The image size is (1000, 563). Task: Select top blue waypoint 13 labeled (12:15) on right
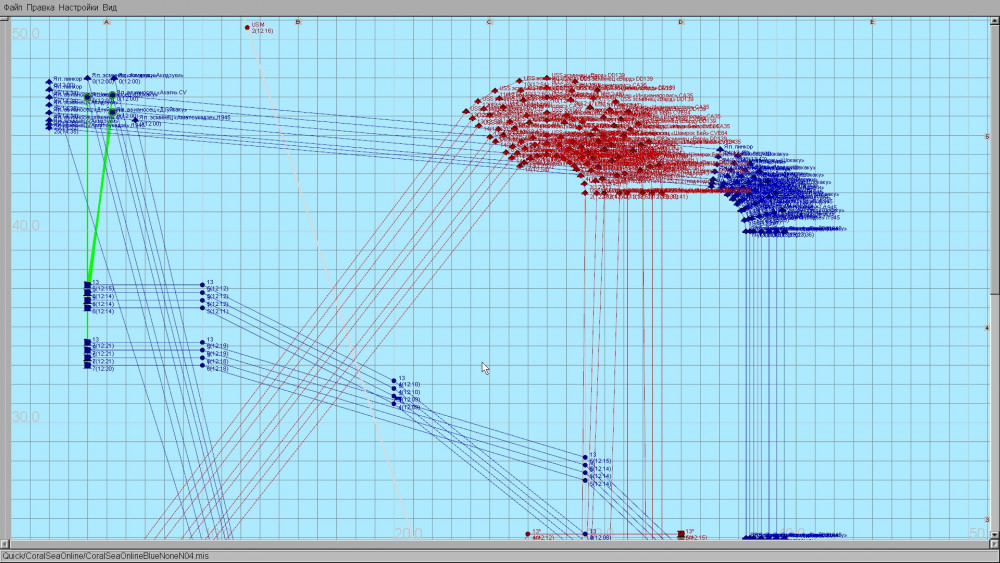[585, 457]
